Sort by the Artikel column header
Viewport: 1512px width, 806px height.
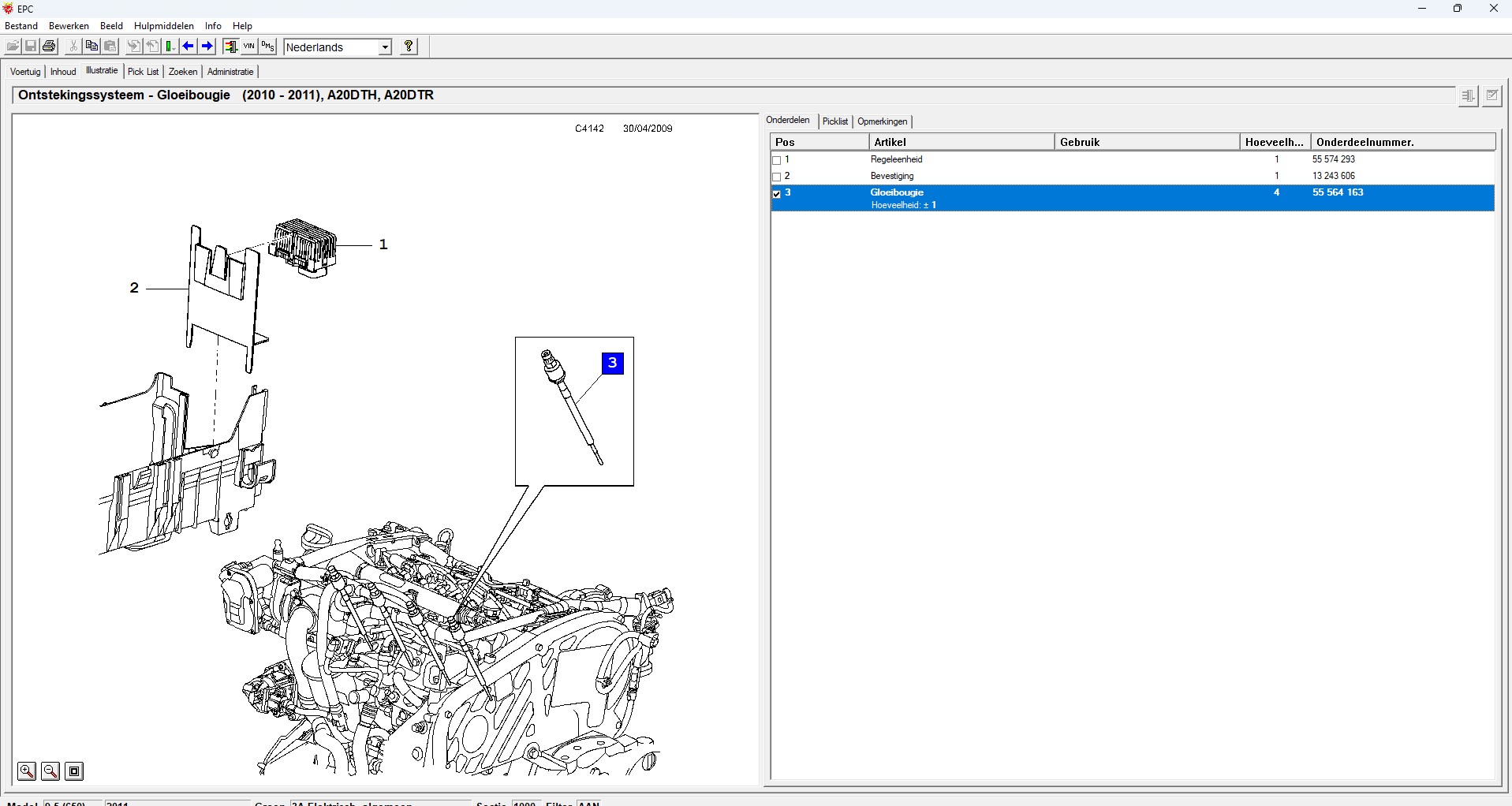[x=961, y=142]
